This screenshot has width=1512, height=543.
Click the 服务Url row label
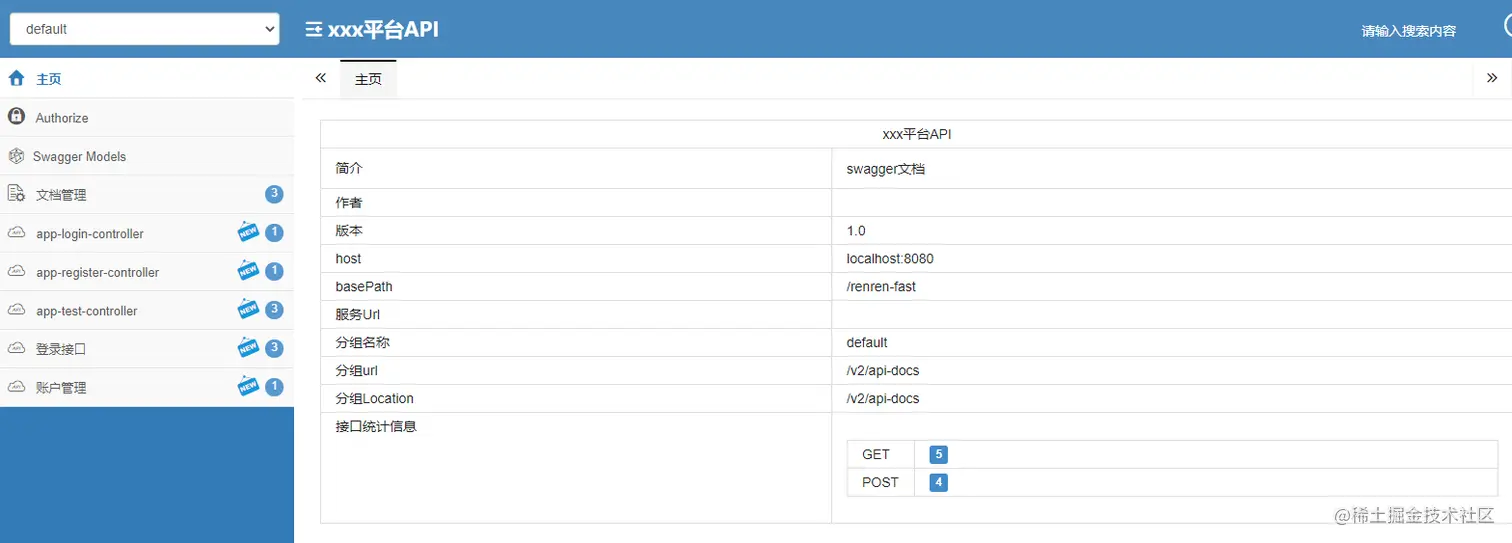click(x=358, y=314)
